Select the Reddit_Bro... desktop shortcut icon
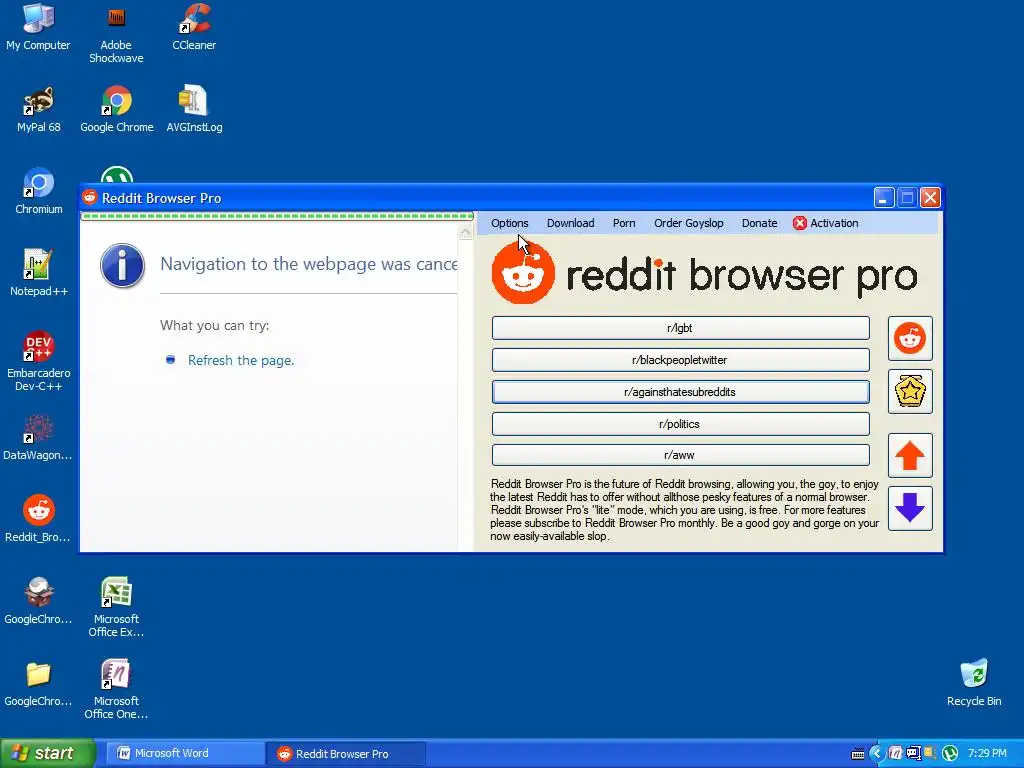Viewport: 1024px width, 768px height. [38, 520]
